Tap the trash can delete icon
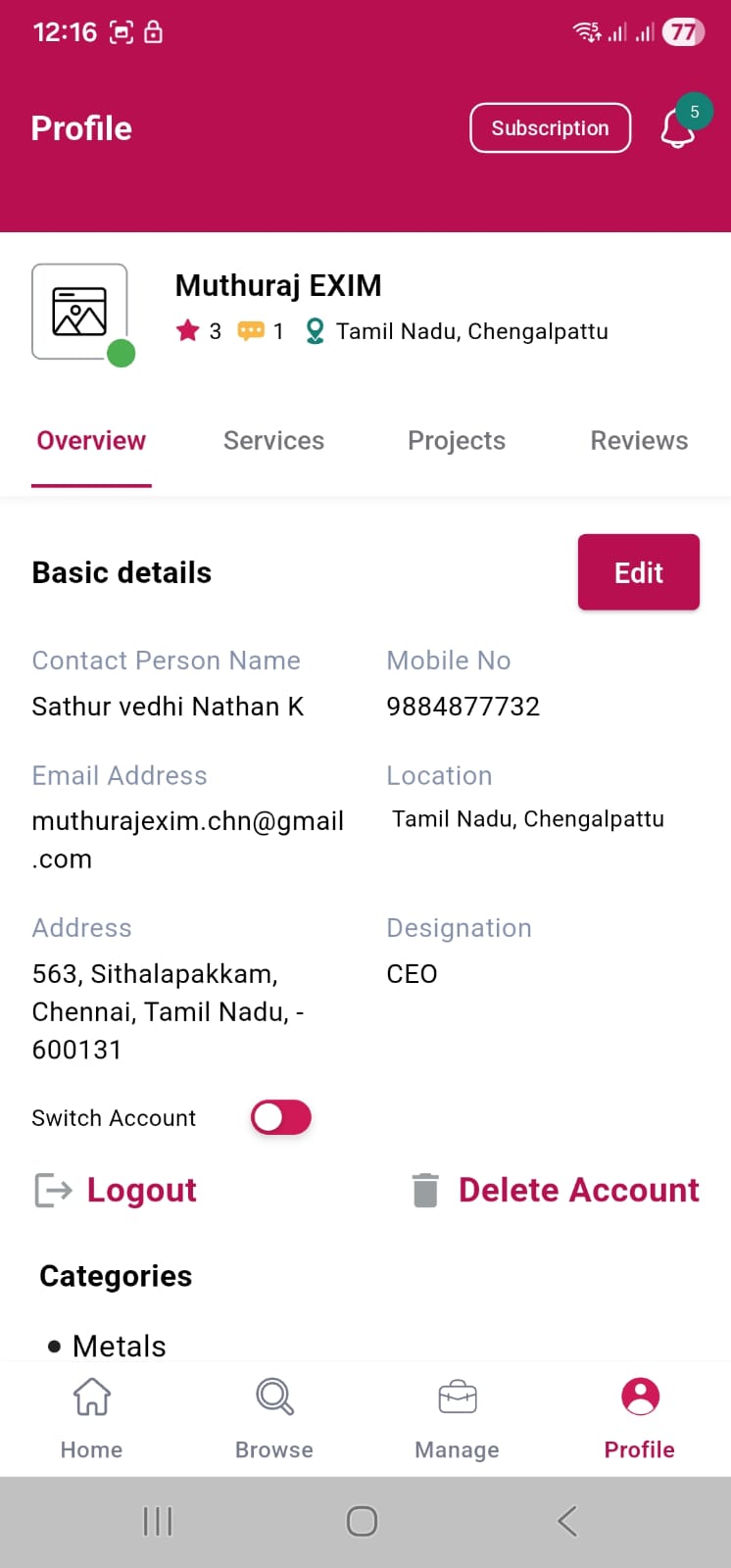This screenshot has height=1568, width=731. 425,1190
